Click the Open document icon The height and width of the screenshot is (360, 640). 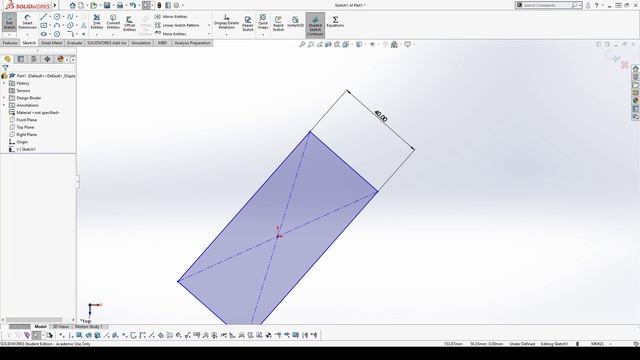(94, 5)
